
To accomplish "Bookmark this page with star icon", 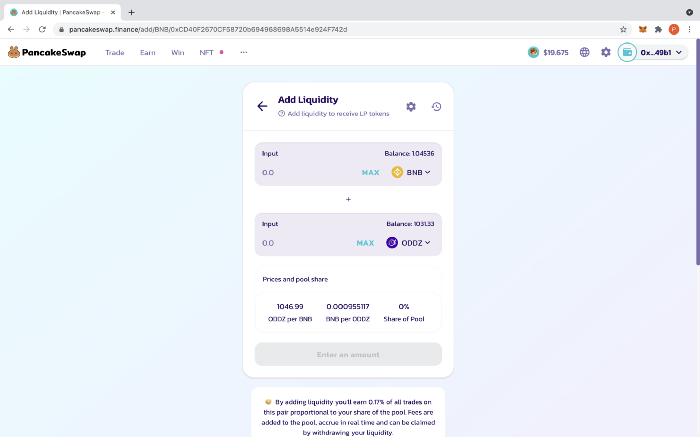I will [x=623, y=29].
